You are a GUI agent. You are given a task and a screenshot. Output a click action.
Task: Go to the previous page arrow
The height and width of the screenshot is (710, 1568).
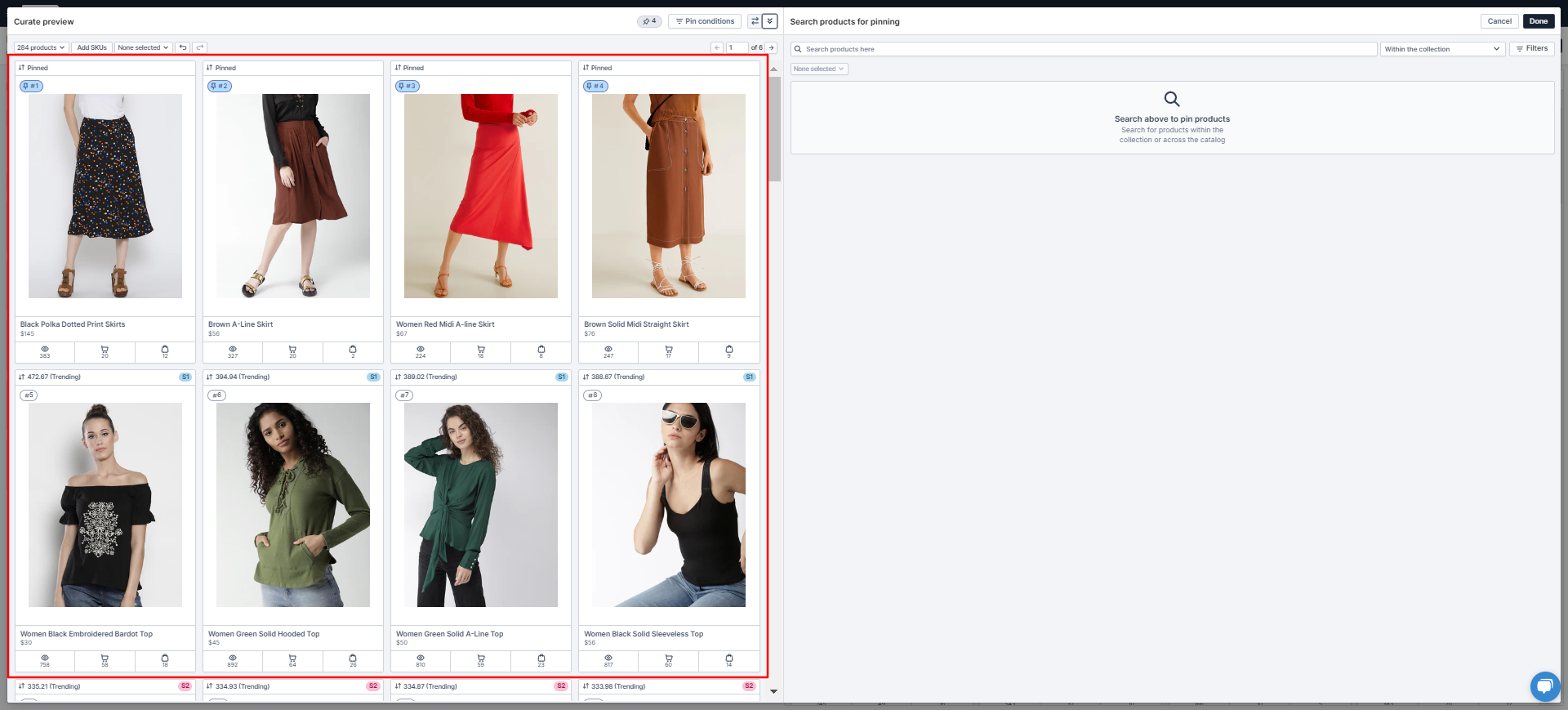(717, 47)
